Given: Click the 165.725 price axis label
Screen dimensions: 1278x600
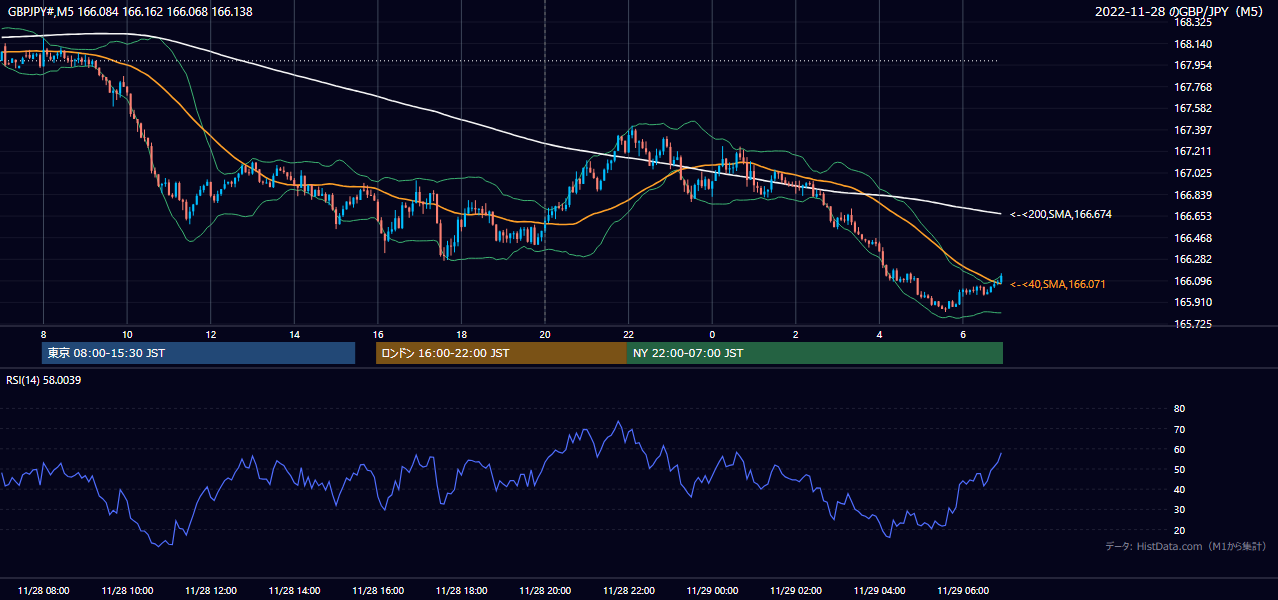Looking at the screenshot, I should tap(1192, 324).
